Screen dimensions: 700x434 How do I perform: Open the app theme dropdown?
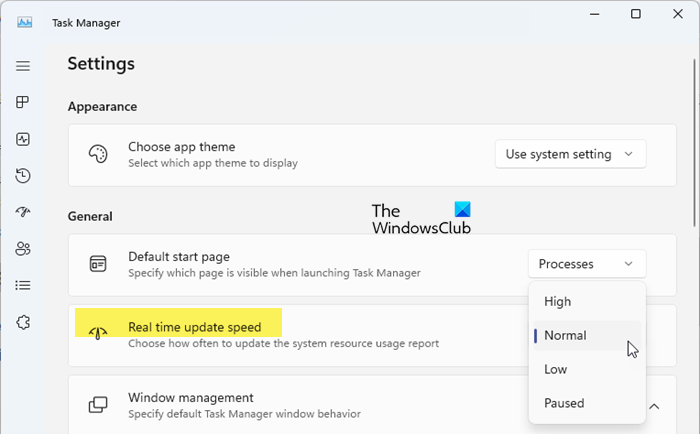click(x=570, y=154)
